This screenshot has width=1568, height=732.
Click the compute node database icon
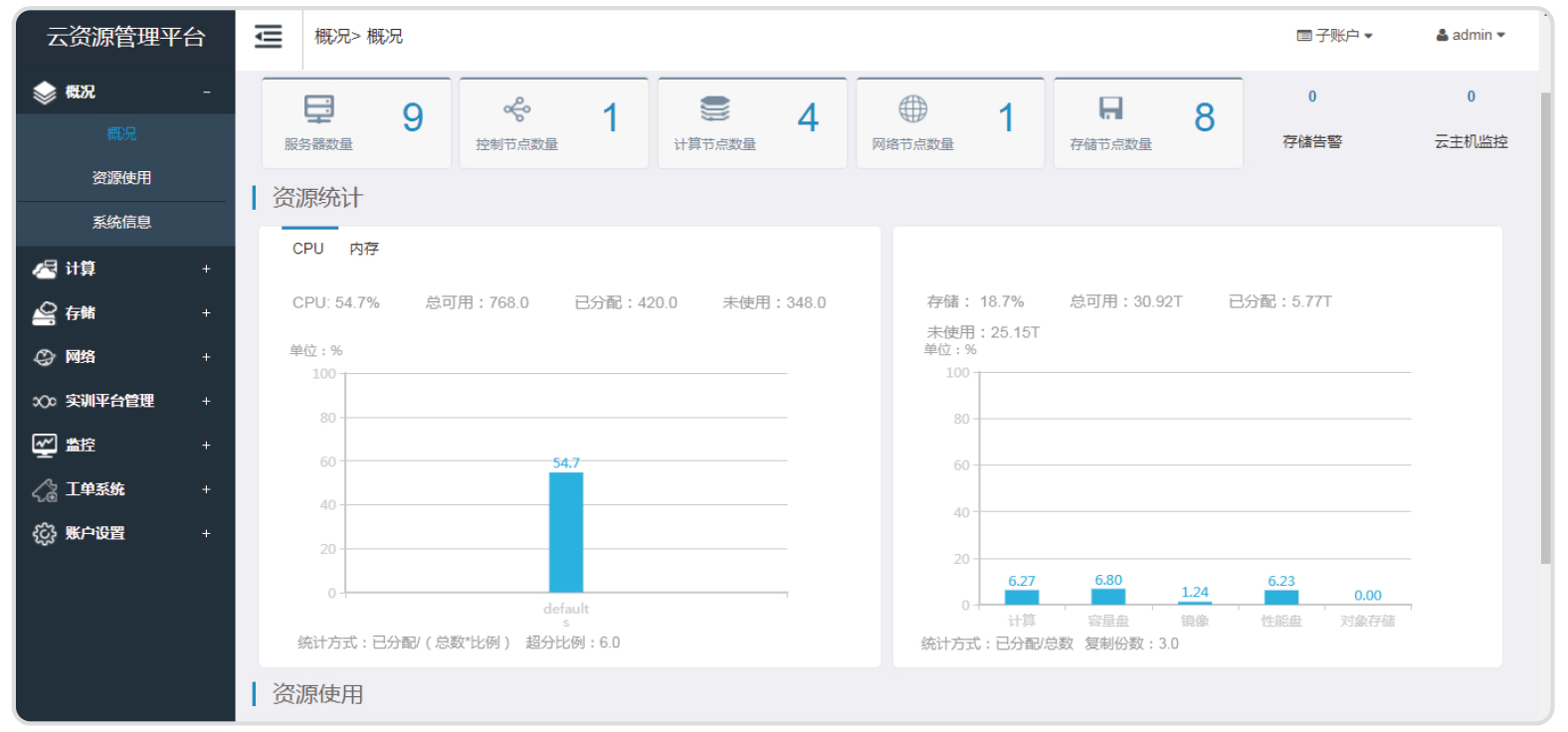coord(714,108)
